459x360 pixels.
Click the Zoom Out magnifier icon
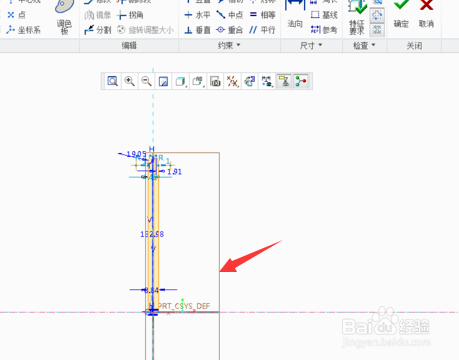pos(146,81)
